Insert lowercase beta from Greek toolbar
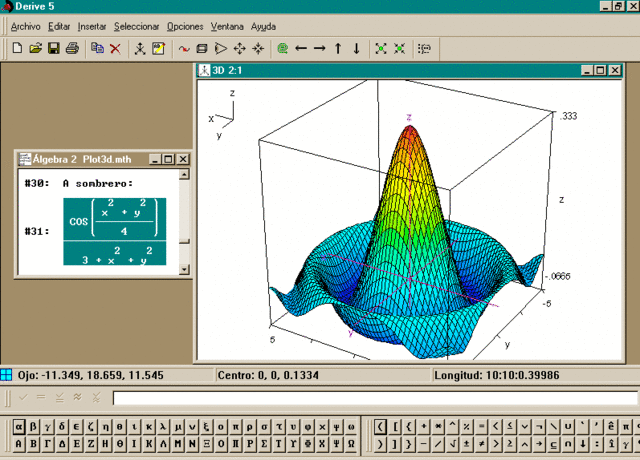The image size is (640, 460). pos(33,427)
